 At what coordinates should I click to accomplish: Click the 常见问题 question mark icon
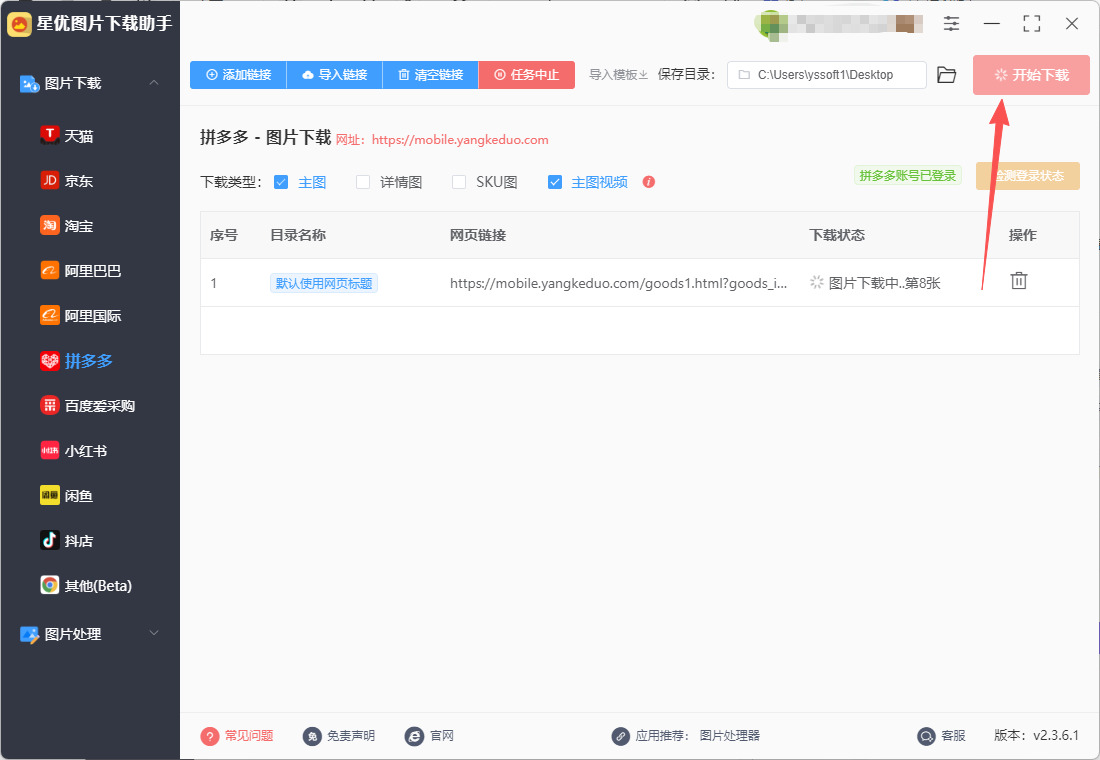click(x=210, y=736)
